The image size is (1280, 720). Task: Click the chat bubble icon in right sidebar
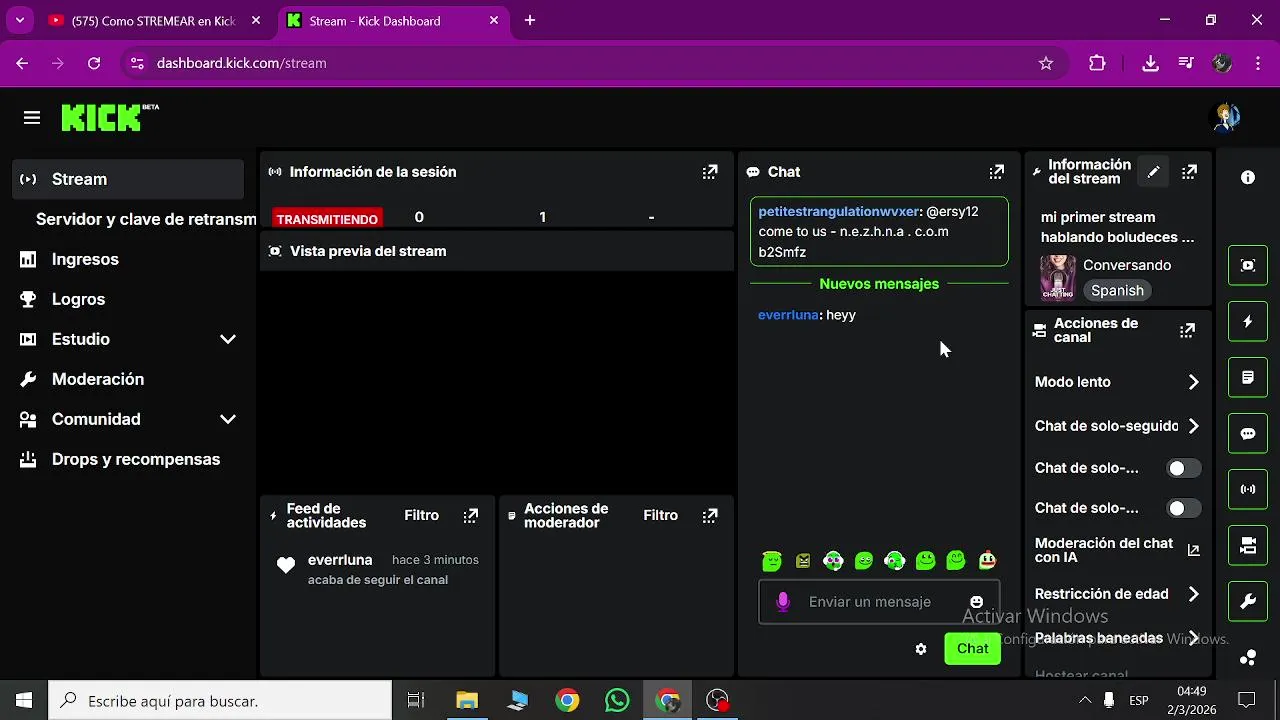tap(1248, 433)
